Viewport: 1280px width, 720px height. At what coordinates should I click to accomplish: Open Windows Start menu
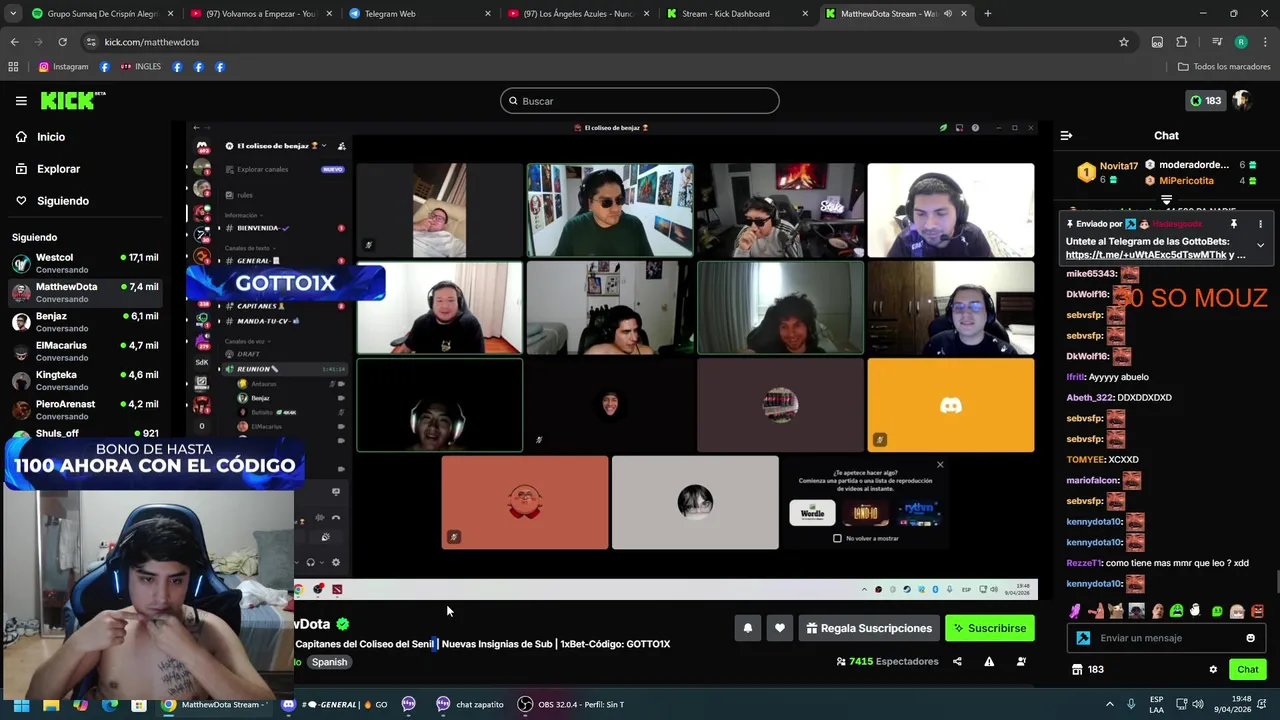21,704
